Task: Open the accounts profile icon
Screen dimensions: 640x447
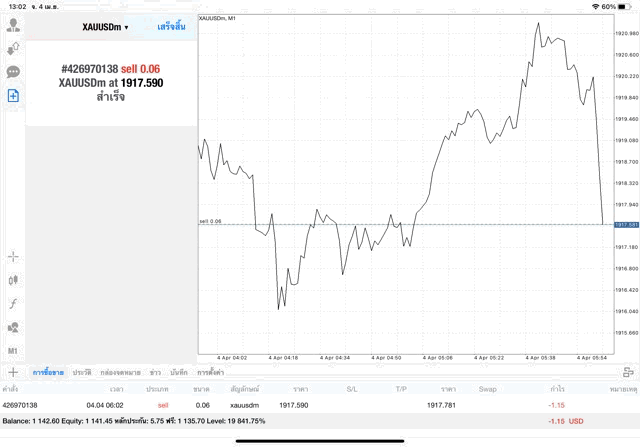Action: (x=13, y=24)
